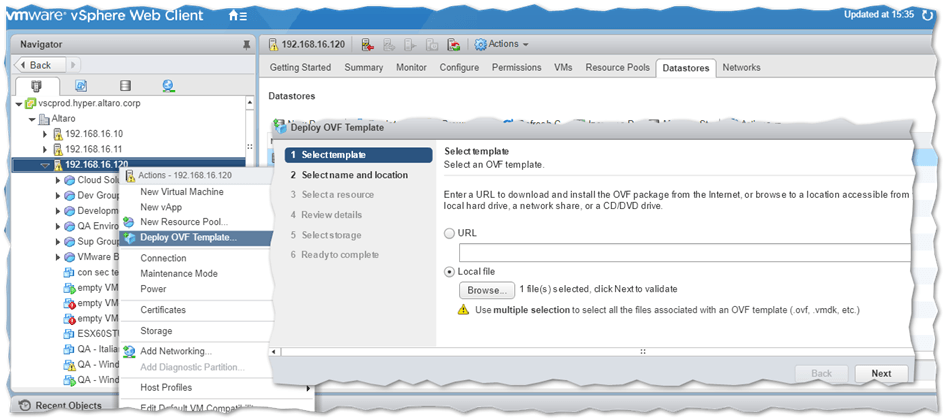
Task: Click the Deploy OVF Template dialog title icon
Action: (x=280, y=127)
